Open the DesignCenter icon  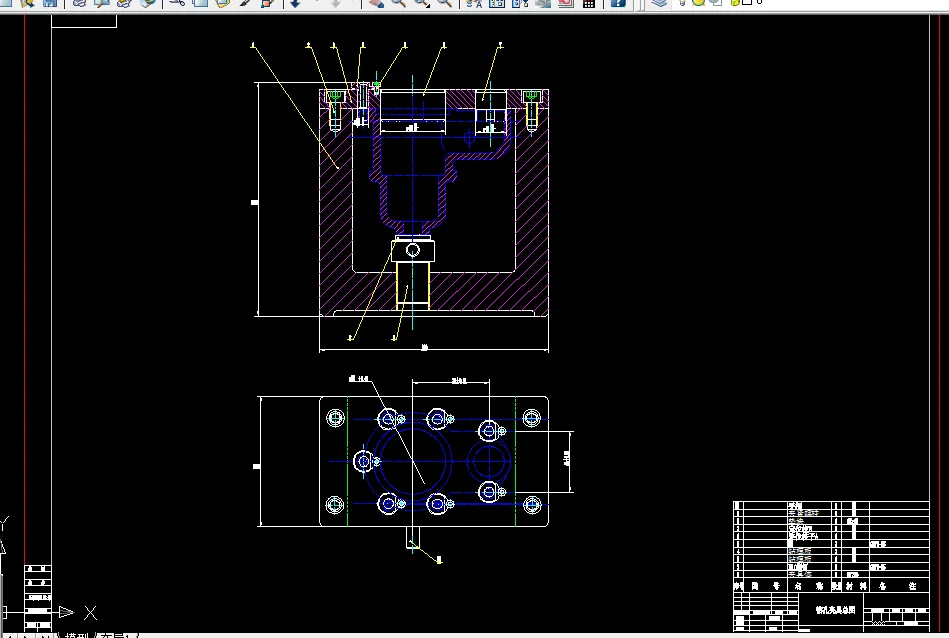point(497,2)
